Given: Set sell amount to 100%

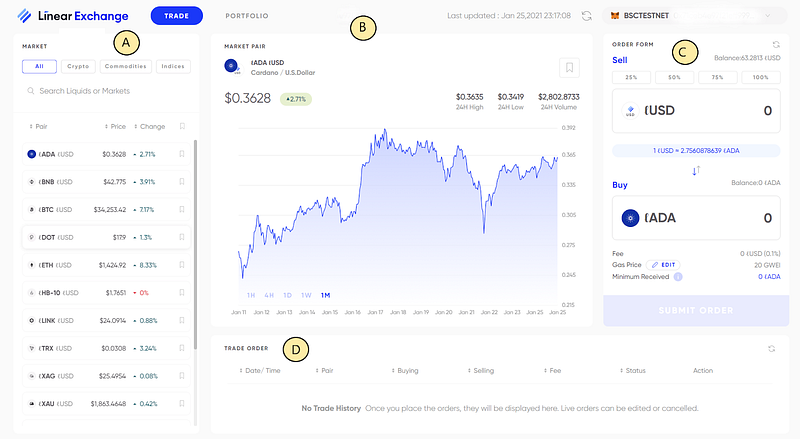Looking at the screenshot, I should (761, 77).
